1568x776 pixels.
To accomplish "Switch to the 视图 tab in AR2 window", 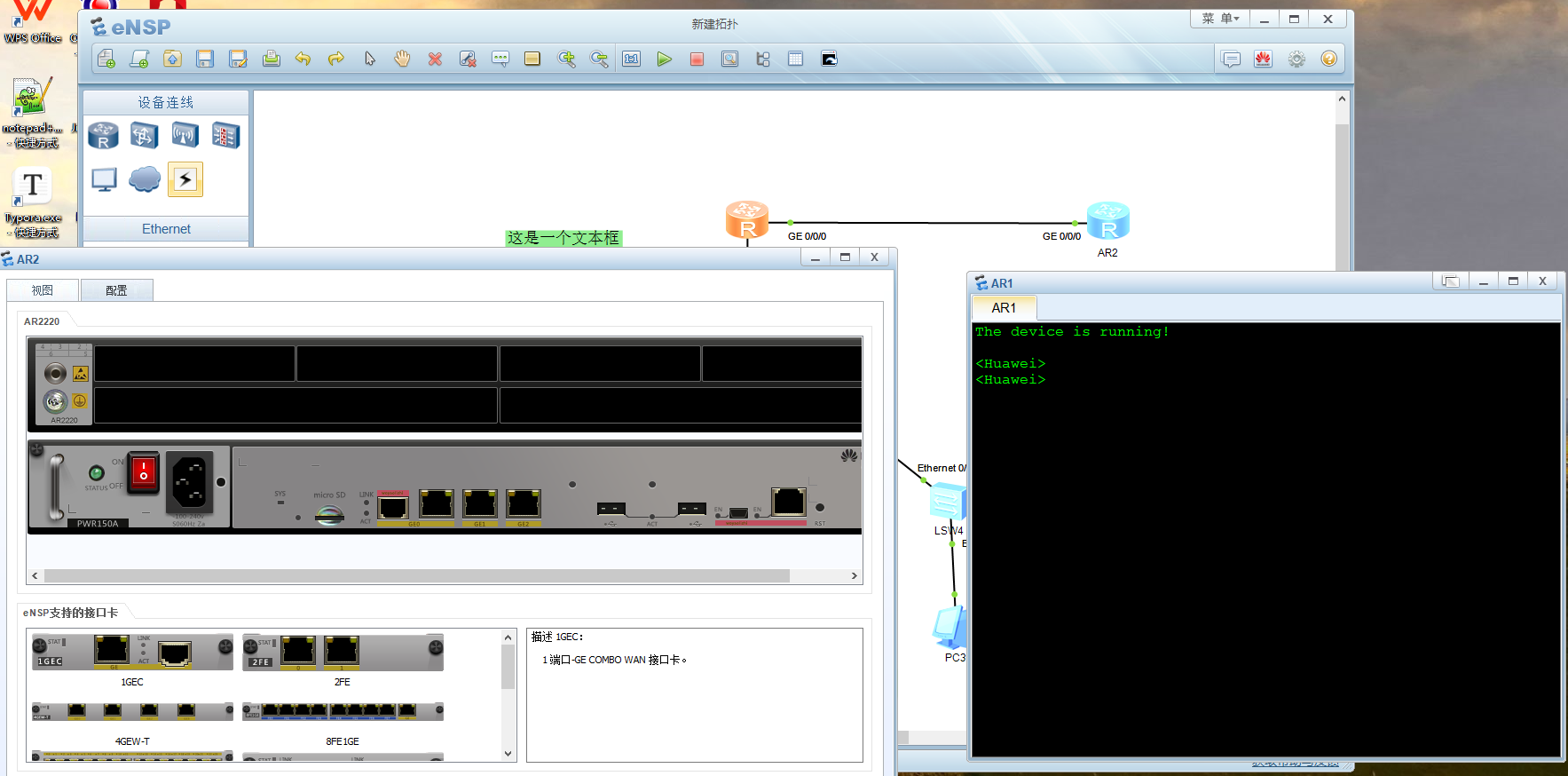I will coord(43,290).
